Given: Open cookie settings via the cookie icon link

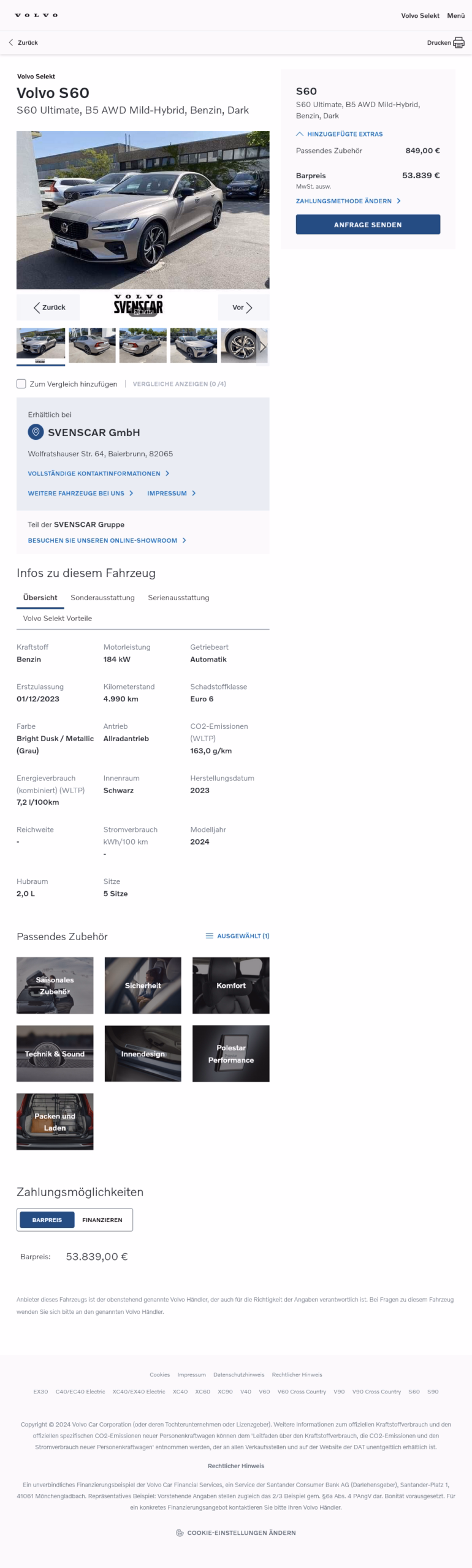Looking at the screenshot, I should pos(235,1532).
